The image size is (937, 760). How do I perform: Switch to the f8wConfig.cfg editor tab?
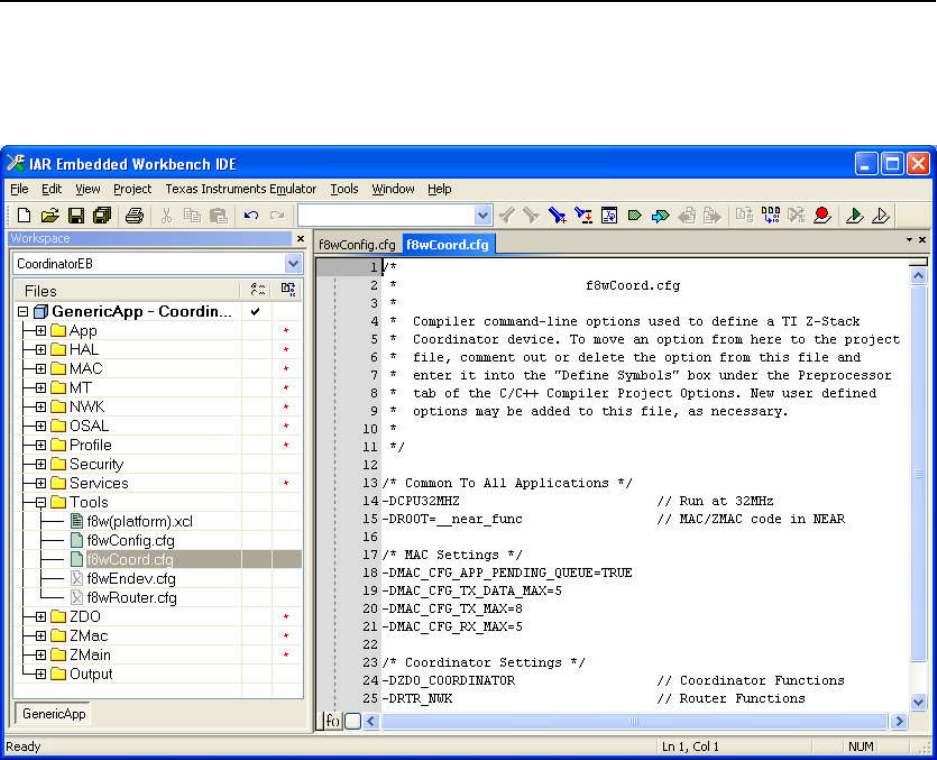point(356,244)
